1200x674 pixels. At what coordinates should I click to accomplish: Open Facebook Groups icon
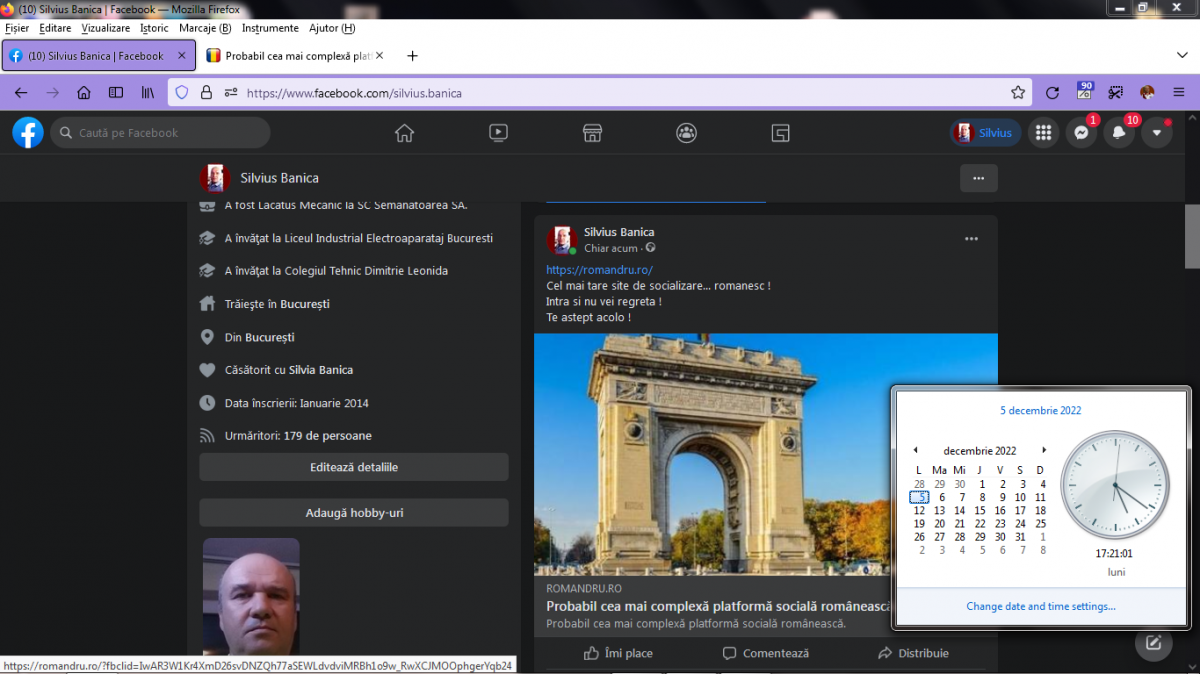(686, 133)
